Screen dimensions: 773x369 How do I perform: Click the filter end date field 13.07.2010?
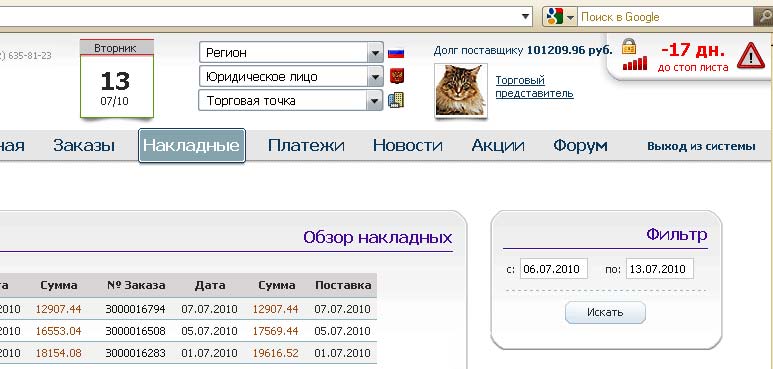[660, 269]
